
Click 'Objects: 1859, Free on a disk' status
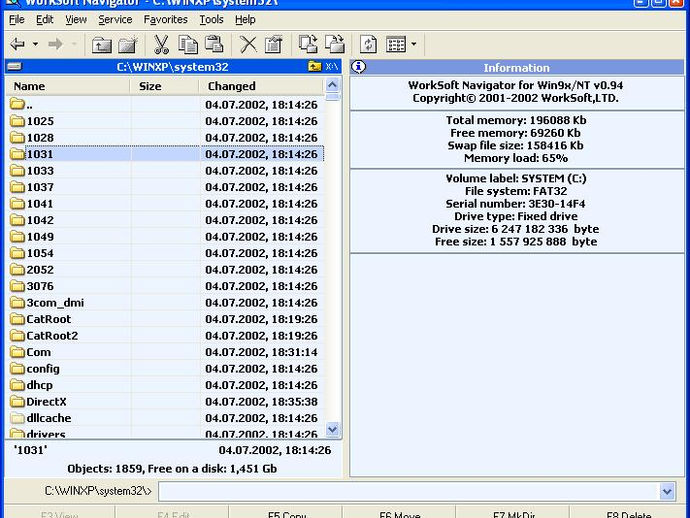(x=172, y=469)
